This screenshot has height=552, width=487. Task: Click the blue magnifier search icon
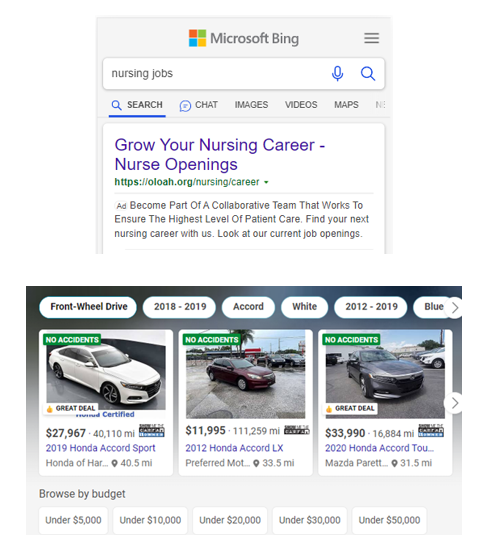368,74
